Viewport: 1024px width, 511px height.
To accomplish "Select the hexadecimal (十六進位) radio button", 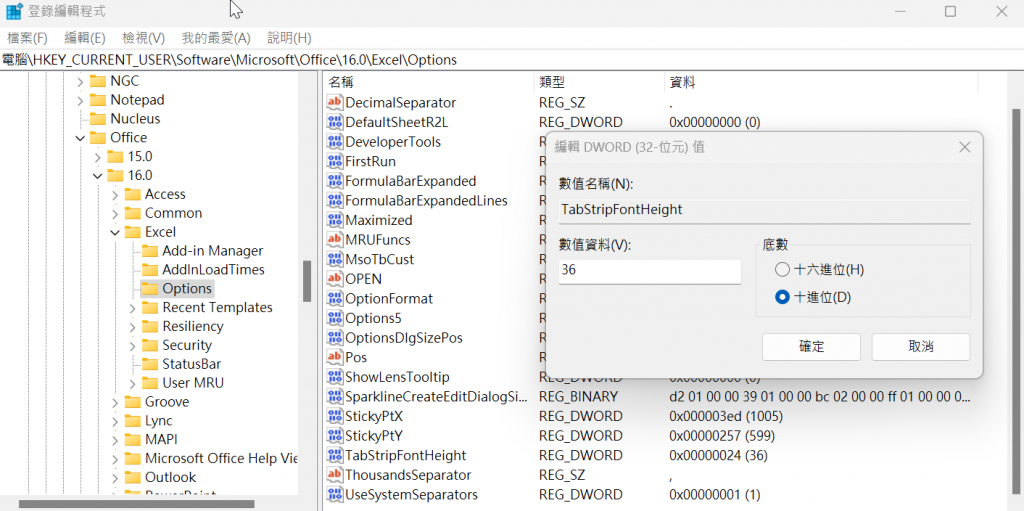I will (x=782, y=269).
